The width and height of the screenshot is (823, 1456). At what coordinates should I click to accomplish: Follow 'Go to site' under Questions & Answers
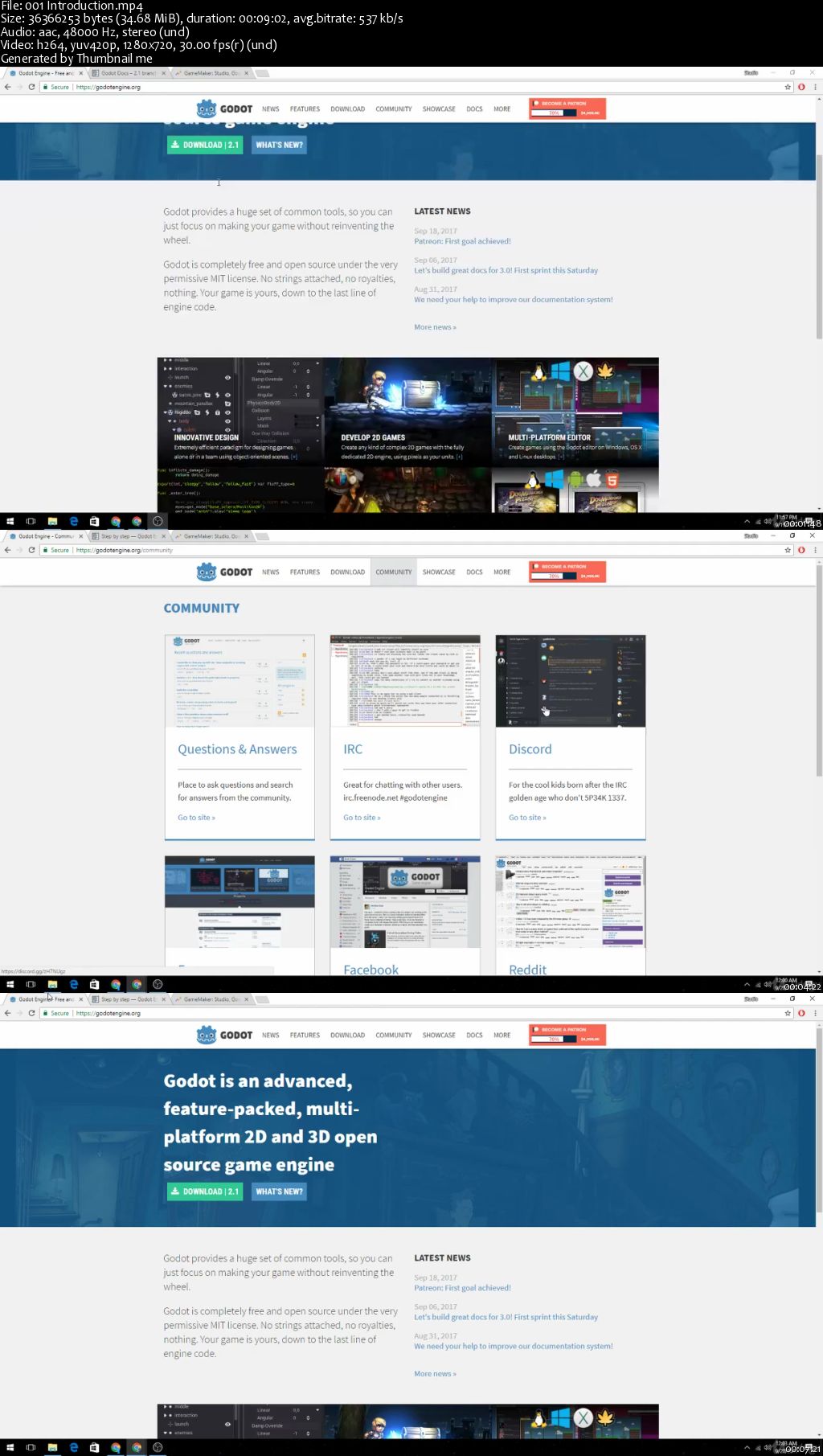point(196,818)
